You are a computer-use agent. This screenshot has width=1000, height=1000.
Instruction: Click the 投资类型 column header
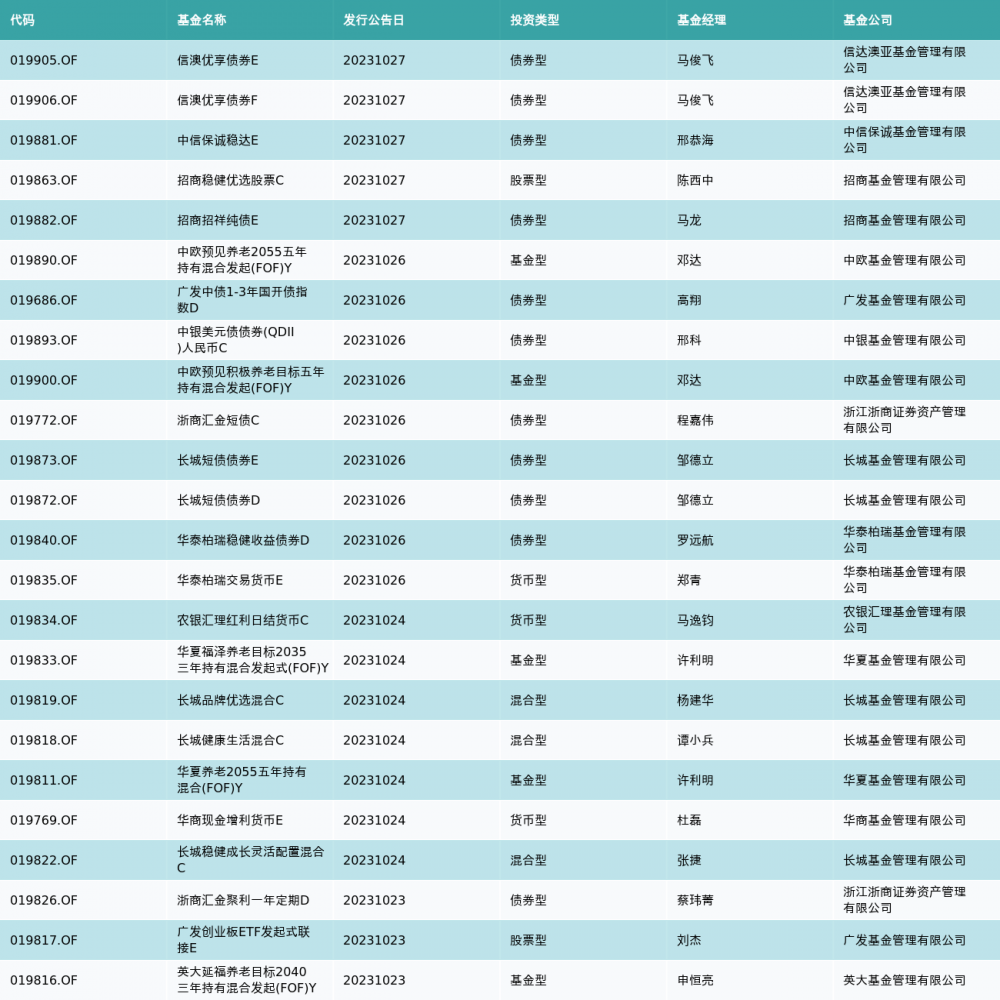(x=534, y=20)
